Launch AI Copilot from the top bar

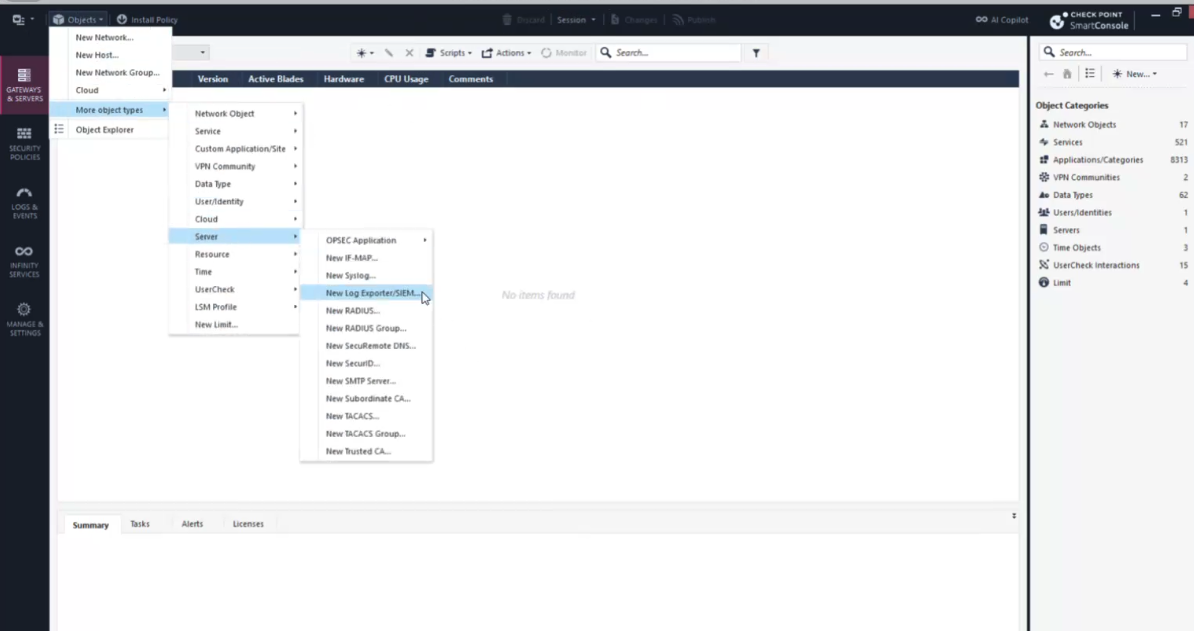pos(1002,20)
